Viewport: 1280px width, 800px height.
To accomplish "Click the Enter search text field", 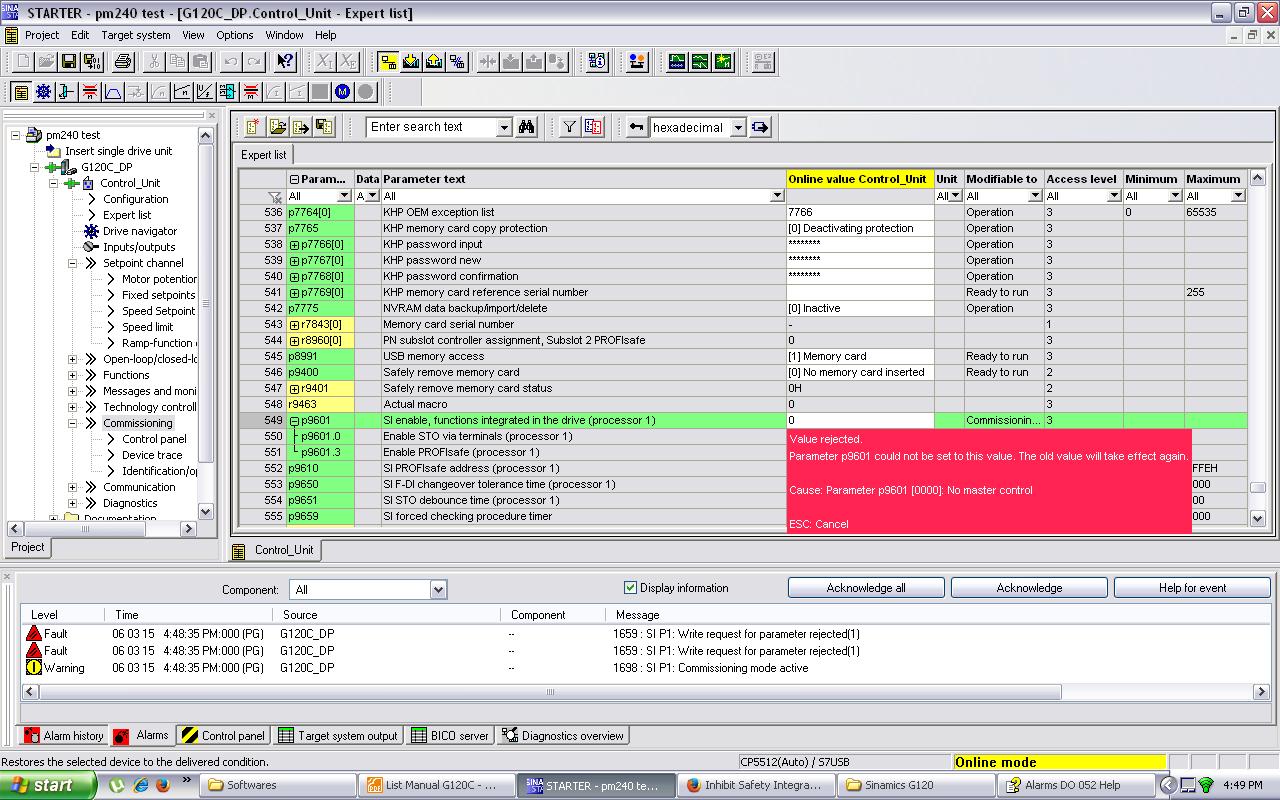I will (x=431, y=127).
